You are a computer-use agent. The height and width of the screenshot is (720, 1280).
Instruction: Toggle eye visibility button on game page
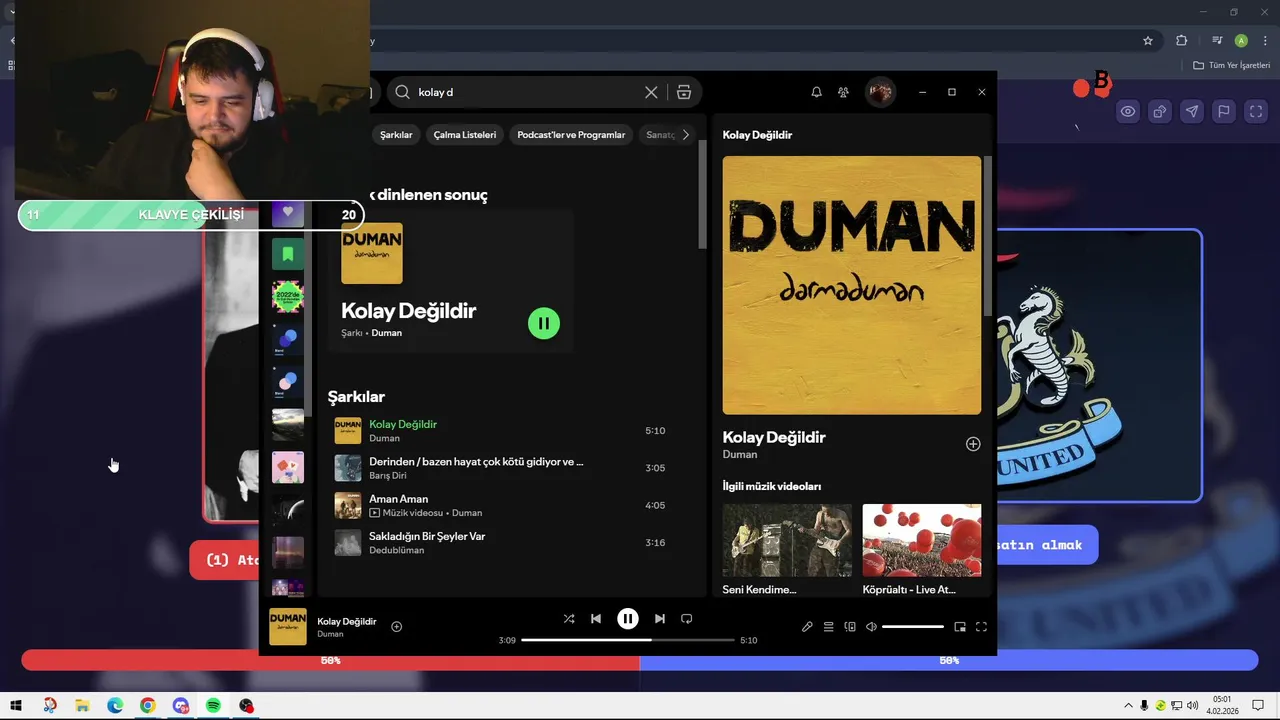coord(1128,111)
